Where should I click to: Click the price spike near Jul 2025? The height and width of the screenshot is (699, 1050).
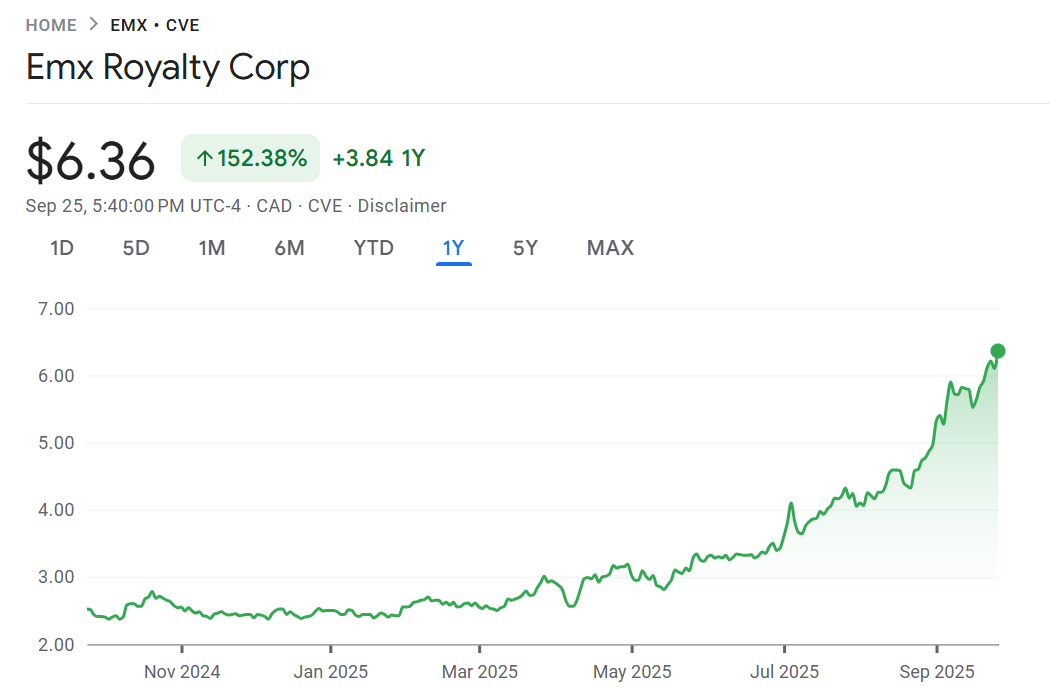(790, 503)
